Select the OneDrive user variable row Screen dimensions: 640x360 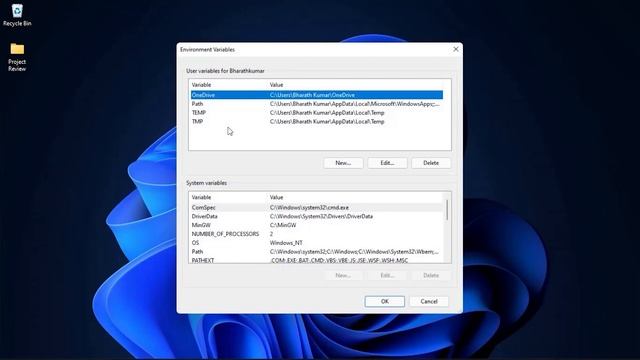[317, 95]
